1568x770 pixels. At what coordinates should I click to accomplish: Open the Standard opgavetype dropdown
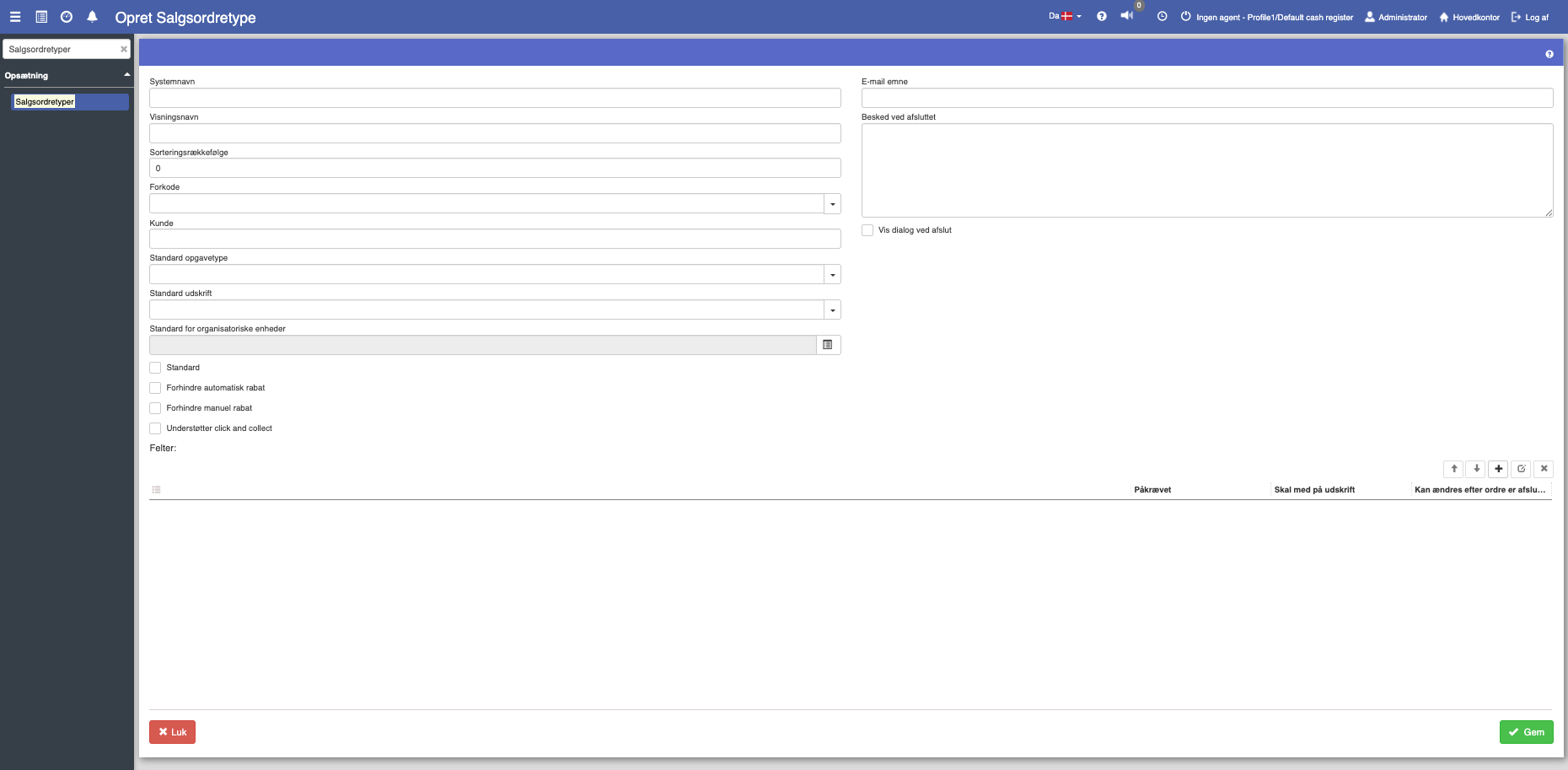(832, 275)
